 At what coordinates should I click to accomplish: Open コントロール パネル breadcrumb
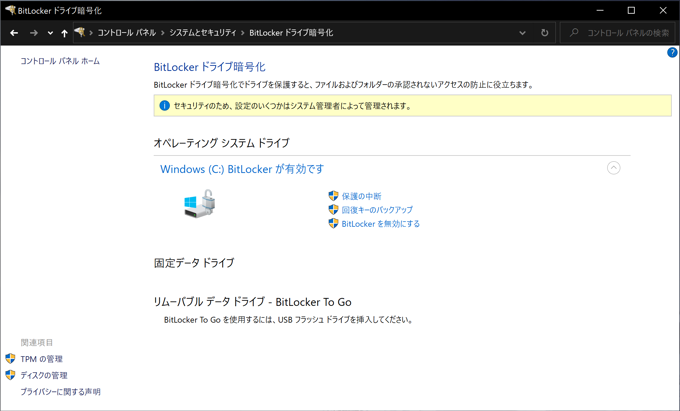(x=126, y=33)
